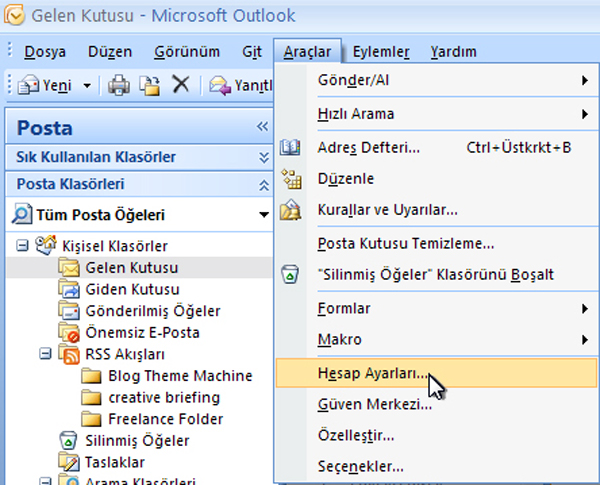The width and height of the screenshot is (600, 485).
Task: Select the Gönderilmiş Öğeler folder label
Action: coord(153,311)
